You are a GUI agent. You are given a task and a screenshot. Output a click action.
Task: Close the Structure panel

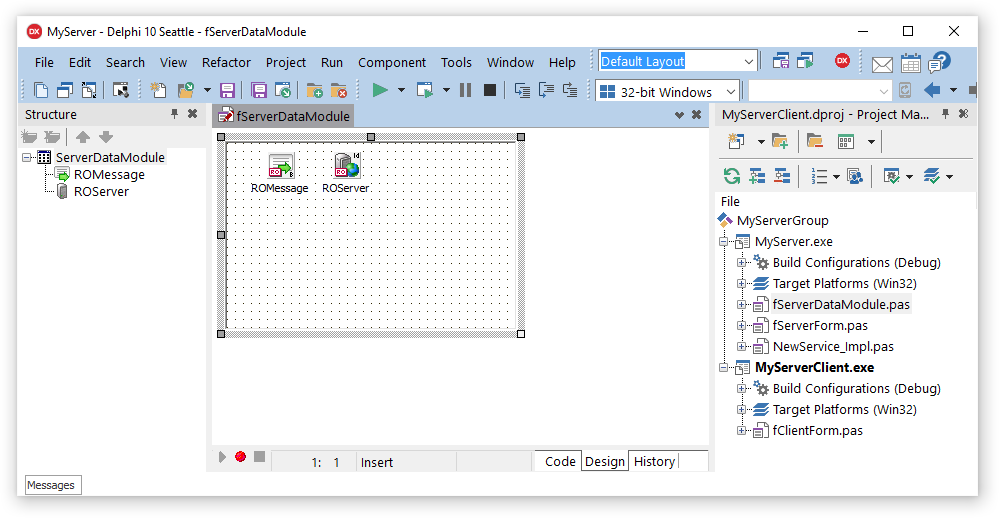tap(192, 113)
